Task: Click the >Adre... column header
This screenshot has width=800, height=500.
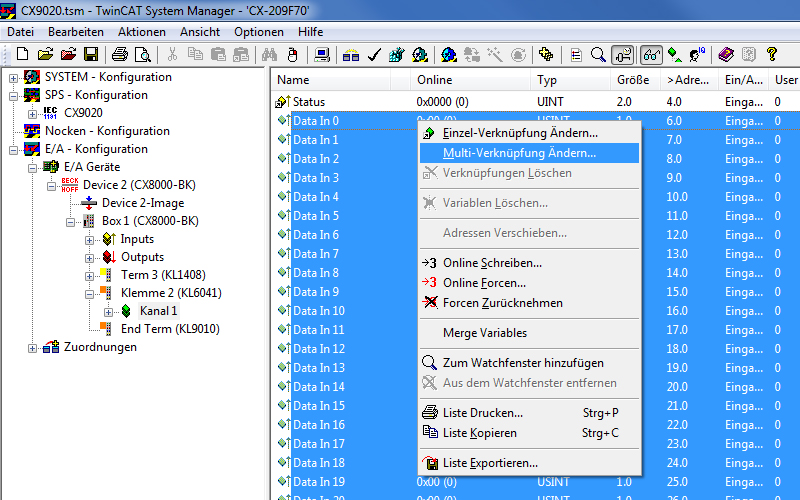Action: click(689, 80)
